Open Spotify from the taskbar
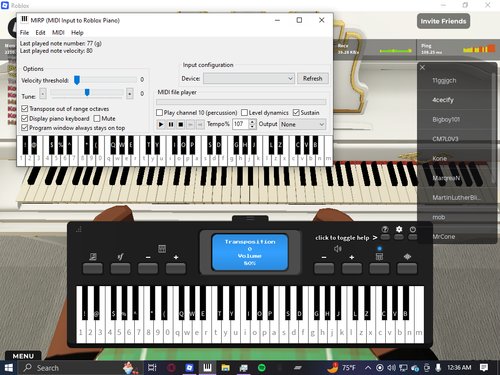 click(262, 368)
